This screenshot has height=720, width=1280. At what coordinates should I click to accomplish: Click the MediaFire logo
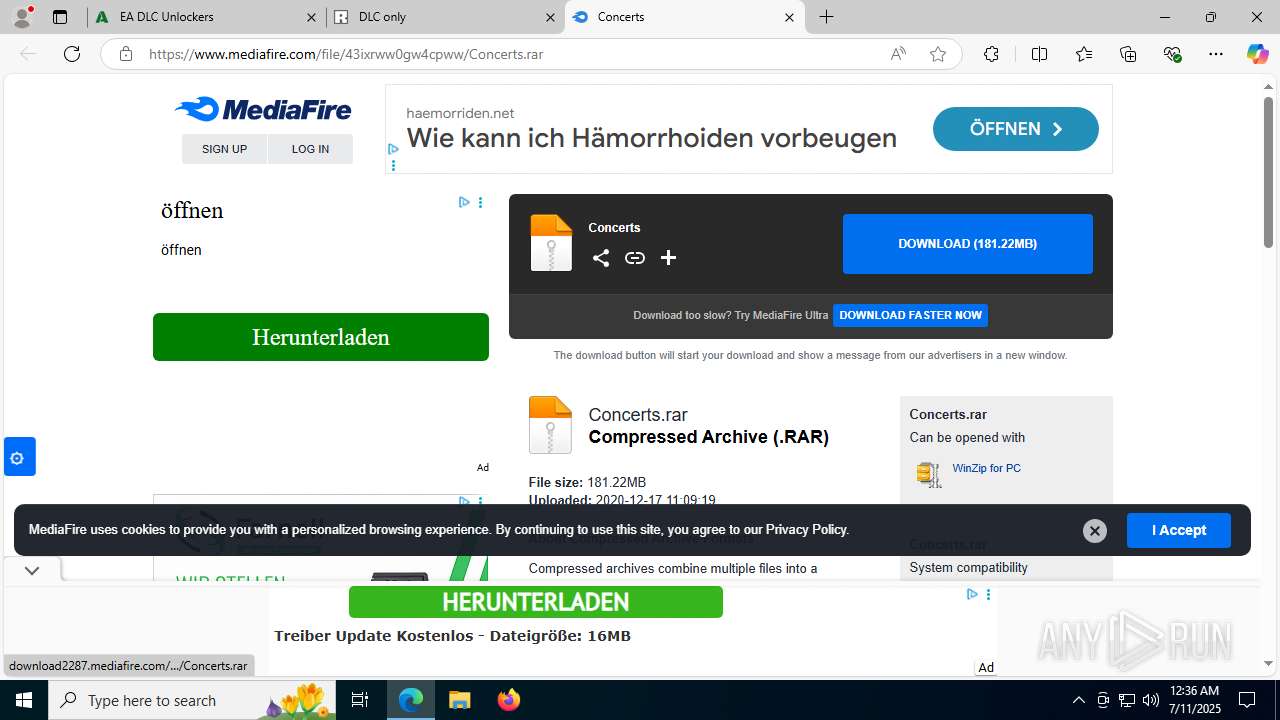[x=263, y=109]
